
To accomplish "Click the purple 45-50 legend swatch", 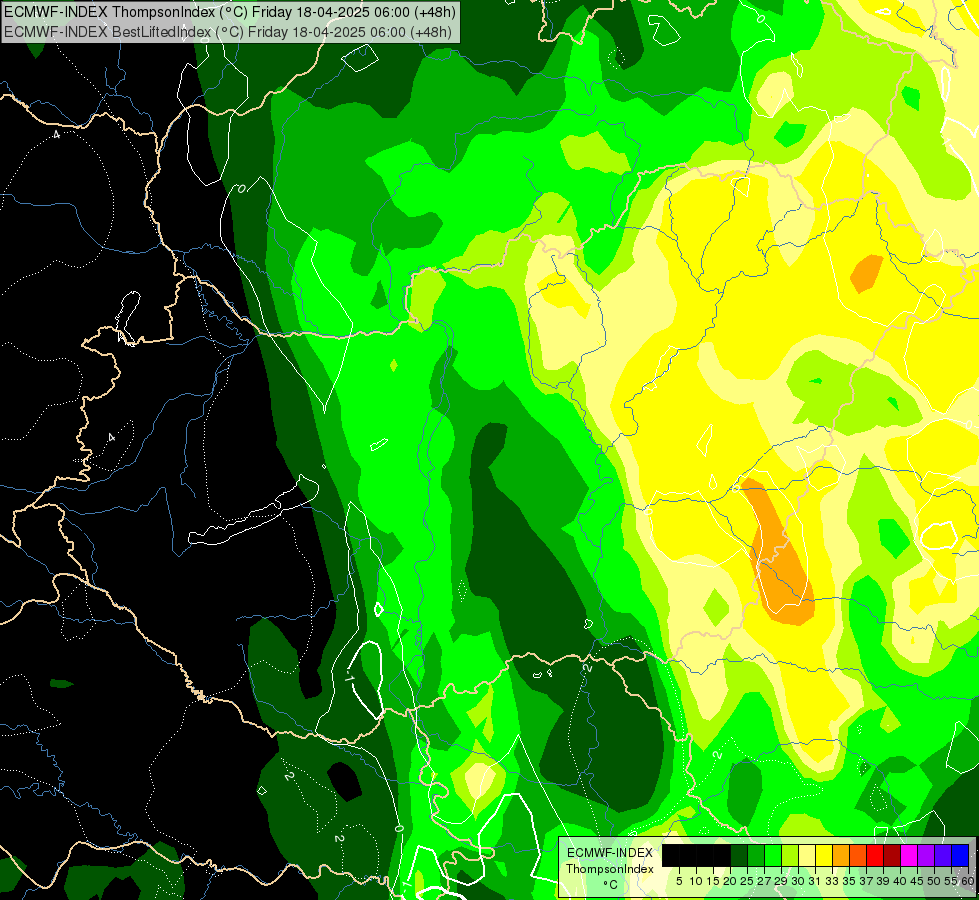I will (926, 855).
